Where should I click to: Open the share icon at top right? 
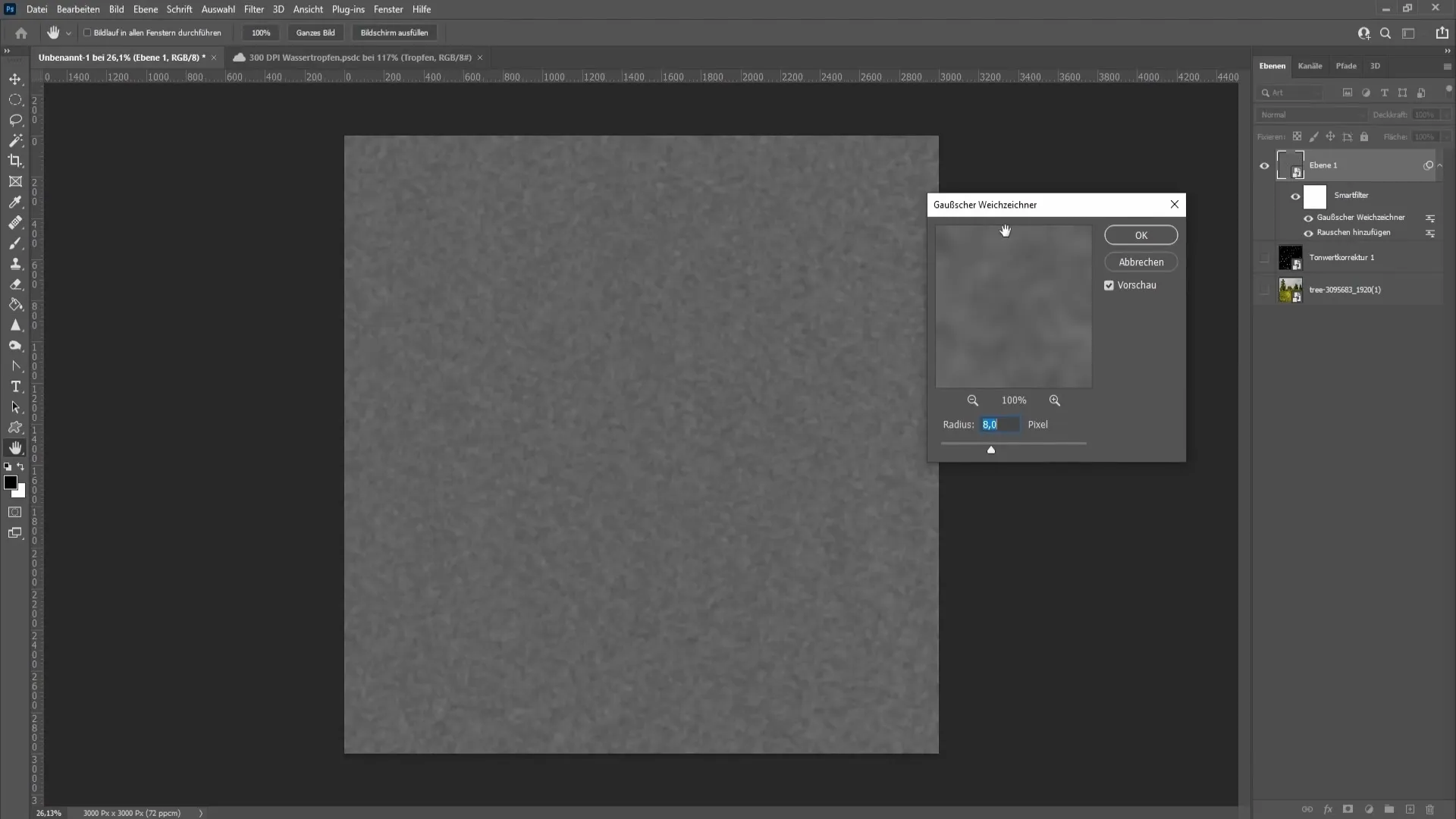[x=1442, y=33]
